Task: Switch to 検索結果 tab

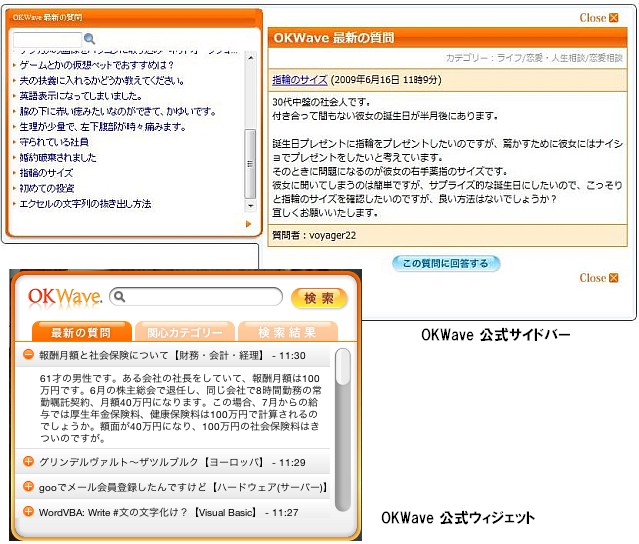Action: click(288, 332)
